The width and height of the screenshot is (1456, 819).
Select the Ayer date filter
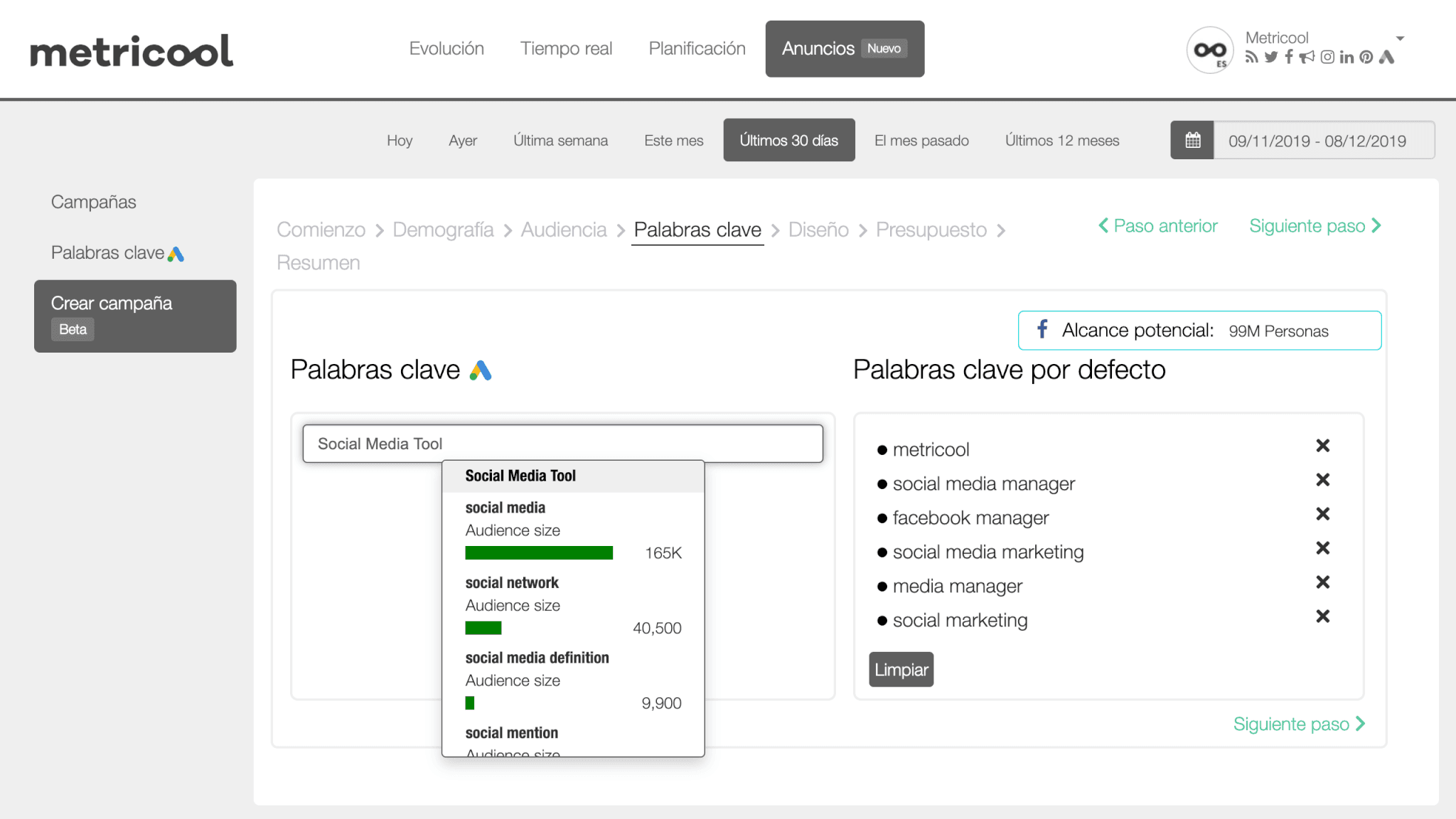pyautogui.click(x=463, y=140)
